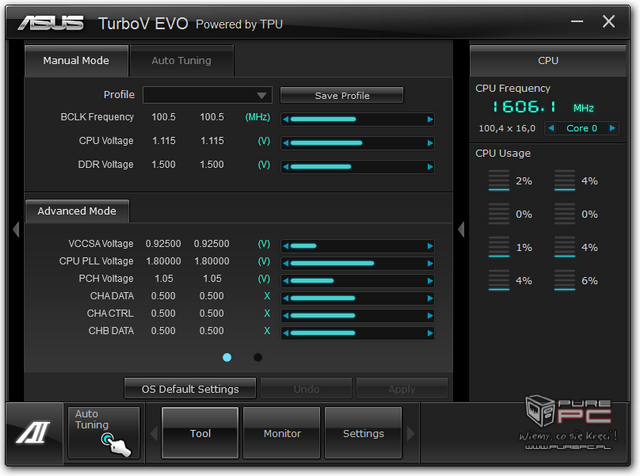Decrease BCLK Frequency with left arrow
640x476 pixels.
coord(286,119)
